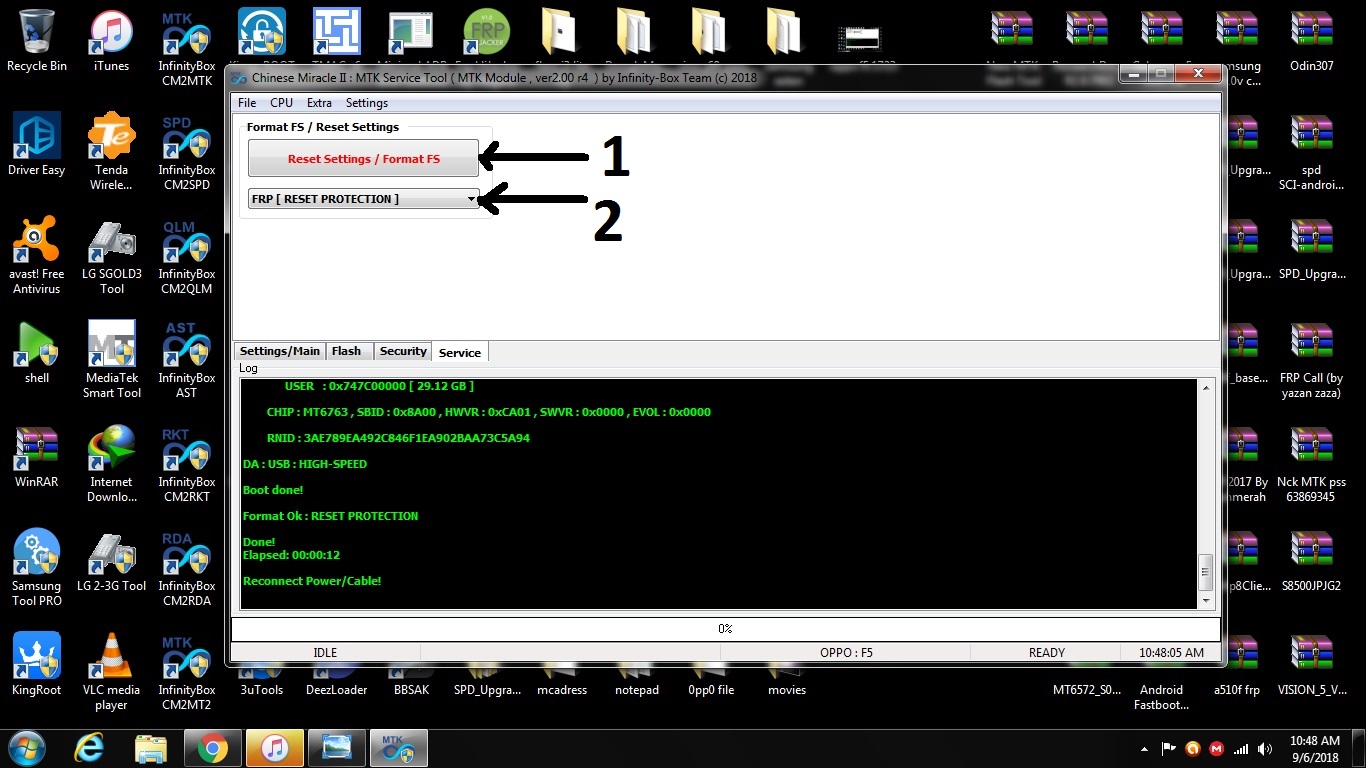Open Windows Explorer from the taskbar

pyautogui.click(x=151, y=748)
